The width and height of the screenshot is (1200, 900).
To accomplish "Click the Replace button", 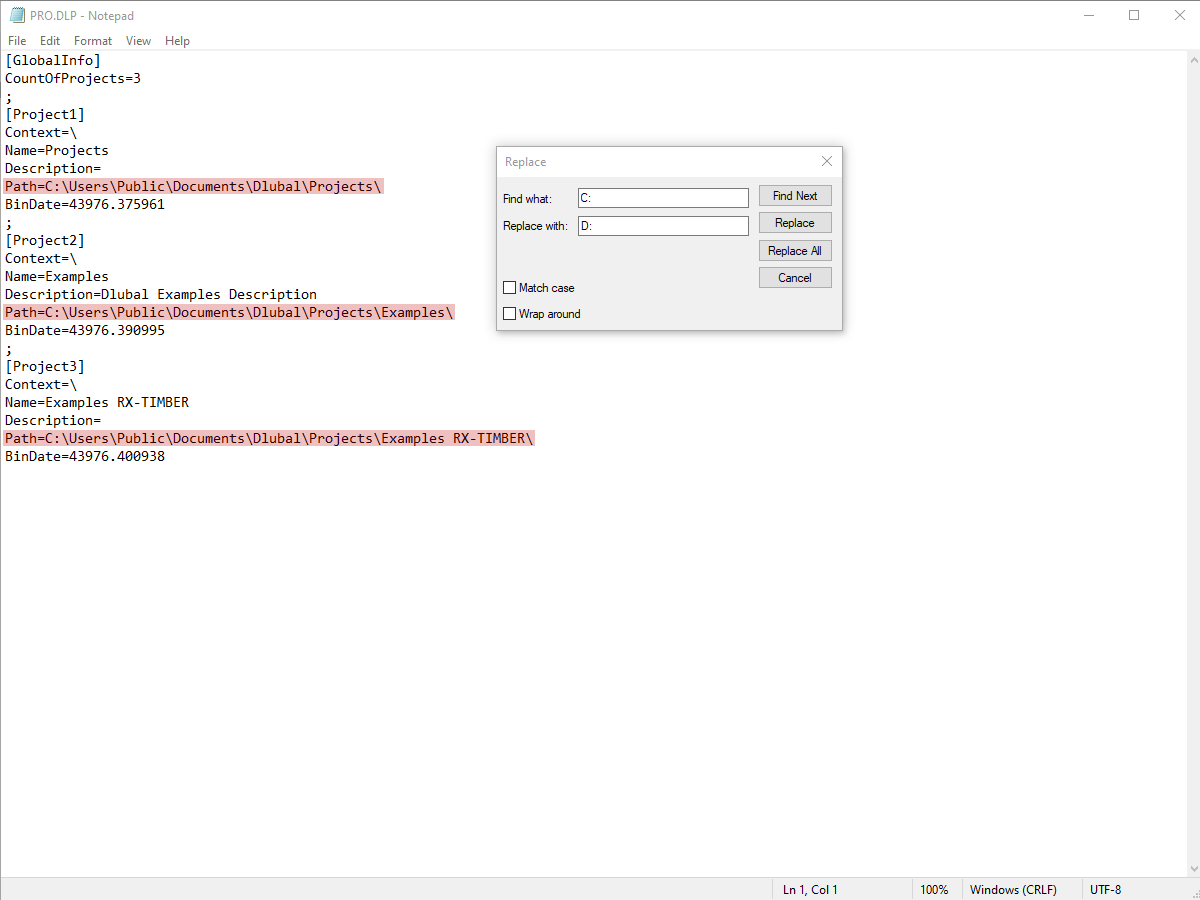I will click(x=795, y=222).
